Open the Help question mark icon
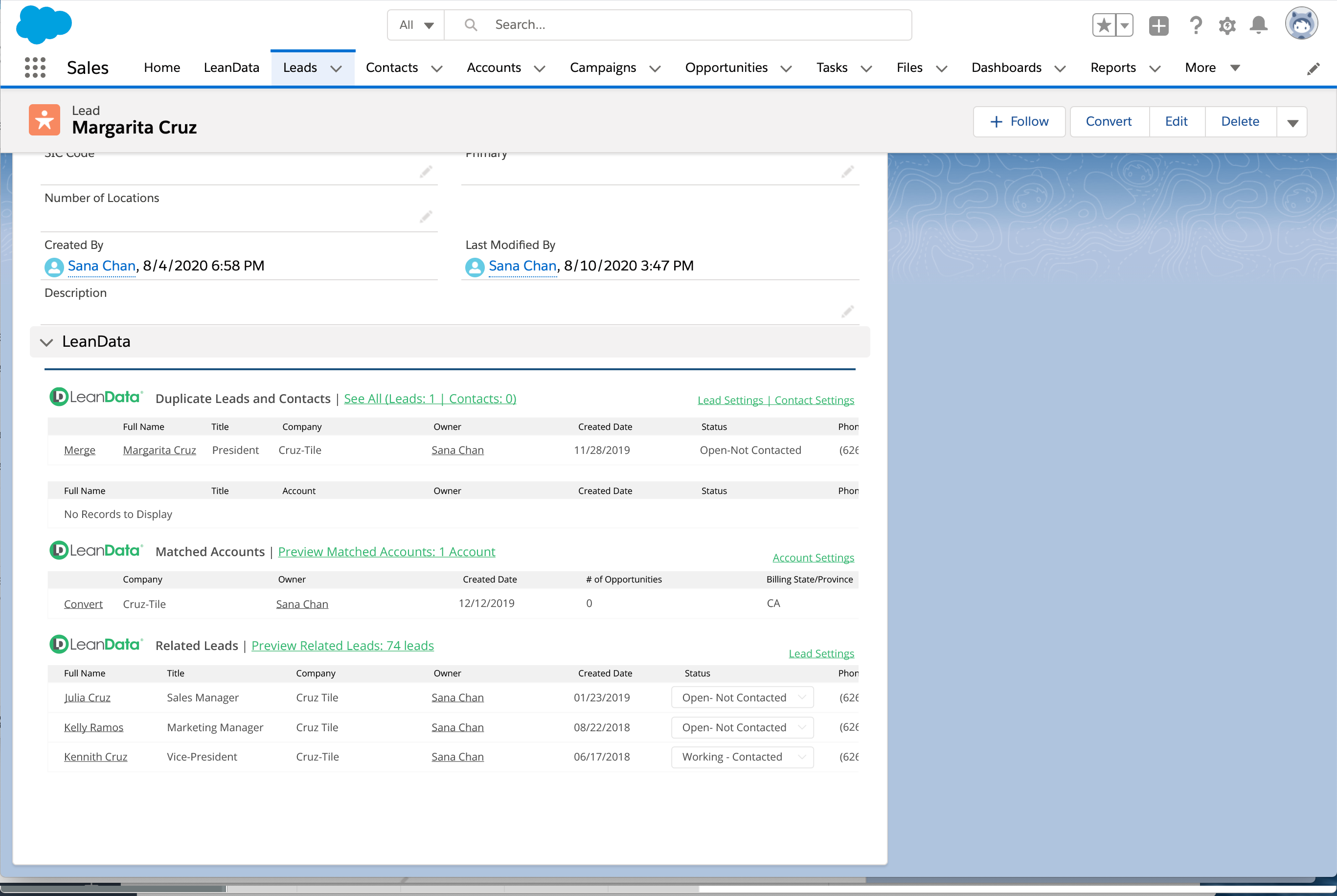Viewport: 1337px width, 896px height. 1196,25
